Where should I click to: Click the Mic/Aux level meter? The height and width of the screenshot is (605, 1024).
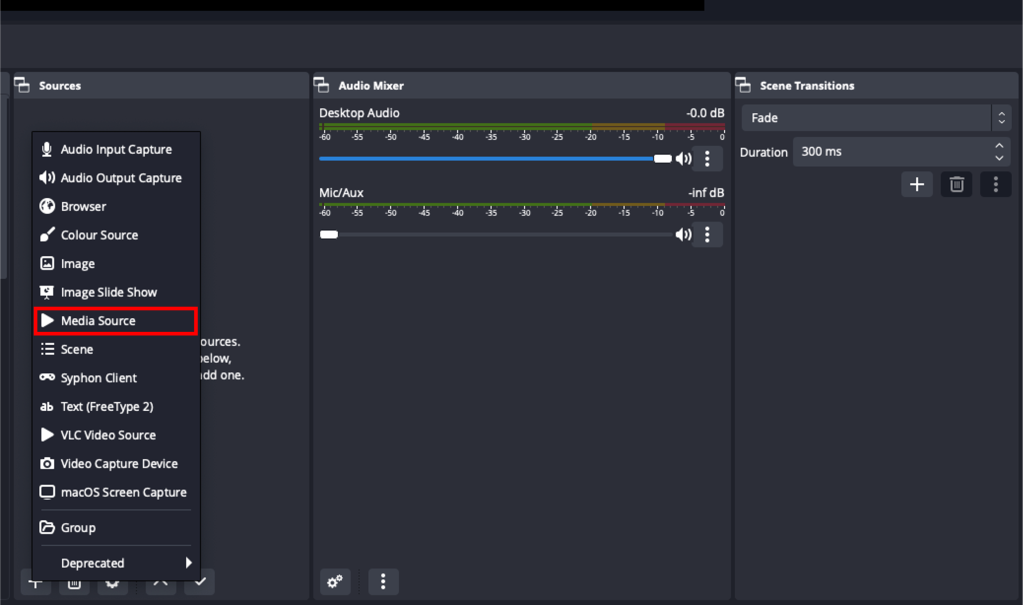point(522,205)
